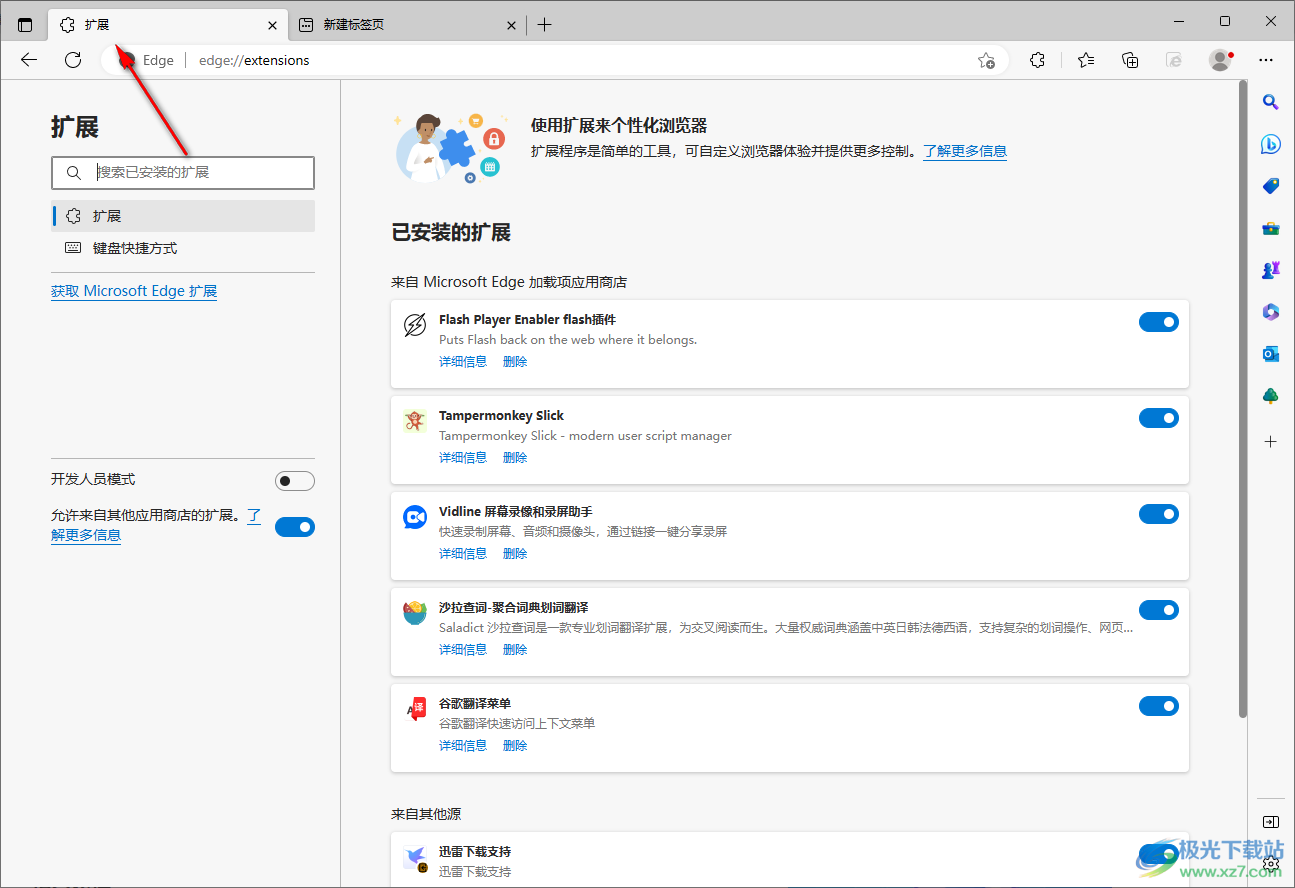The width and height of the screenshot is (1295, 888).
Task: Toggle the 谷歌翻译菜单 extension switch
Action: 1159,706
